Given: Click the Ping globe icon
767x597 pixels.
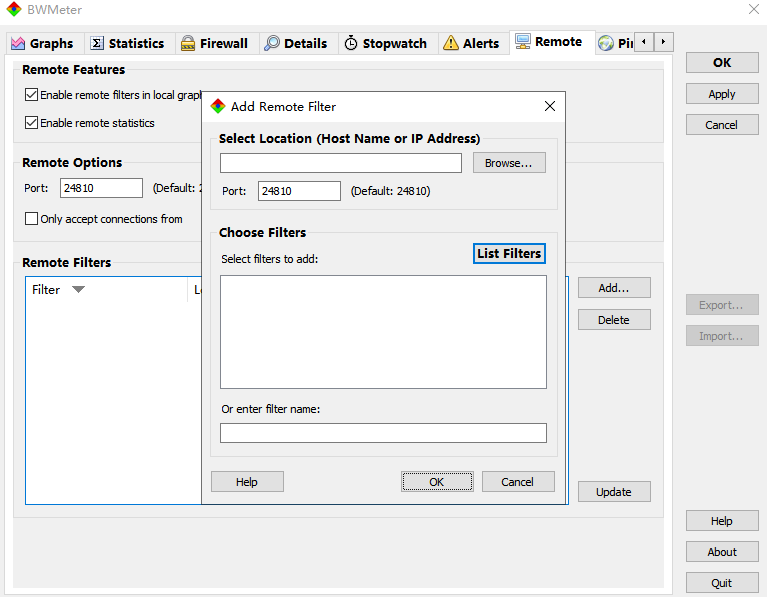Looking at the screenshot, I should click(x=606, y=43).
